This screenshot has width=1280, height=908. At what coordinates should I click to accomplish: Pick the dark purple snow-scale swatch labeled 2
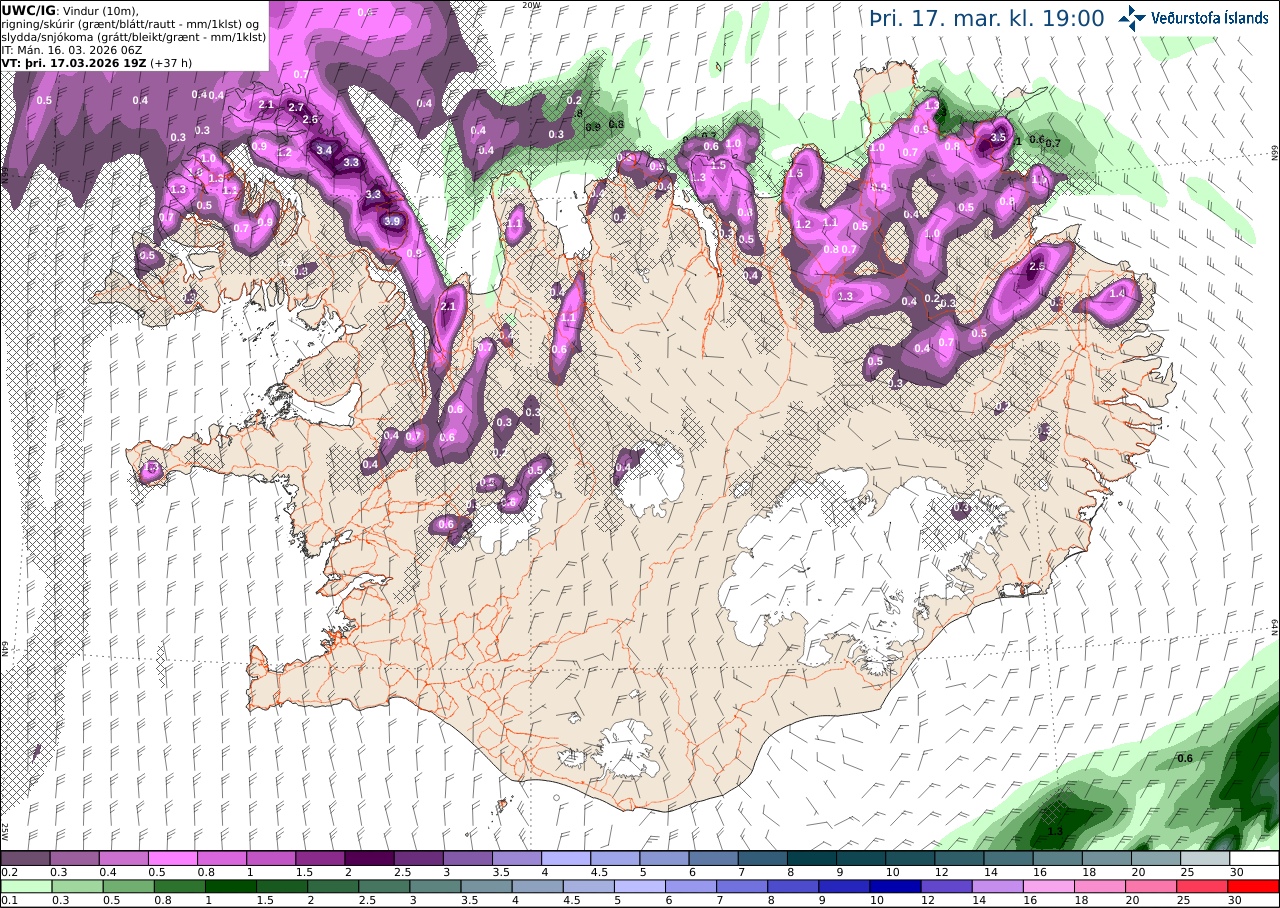click(369, 858)
